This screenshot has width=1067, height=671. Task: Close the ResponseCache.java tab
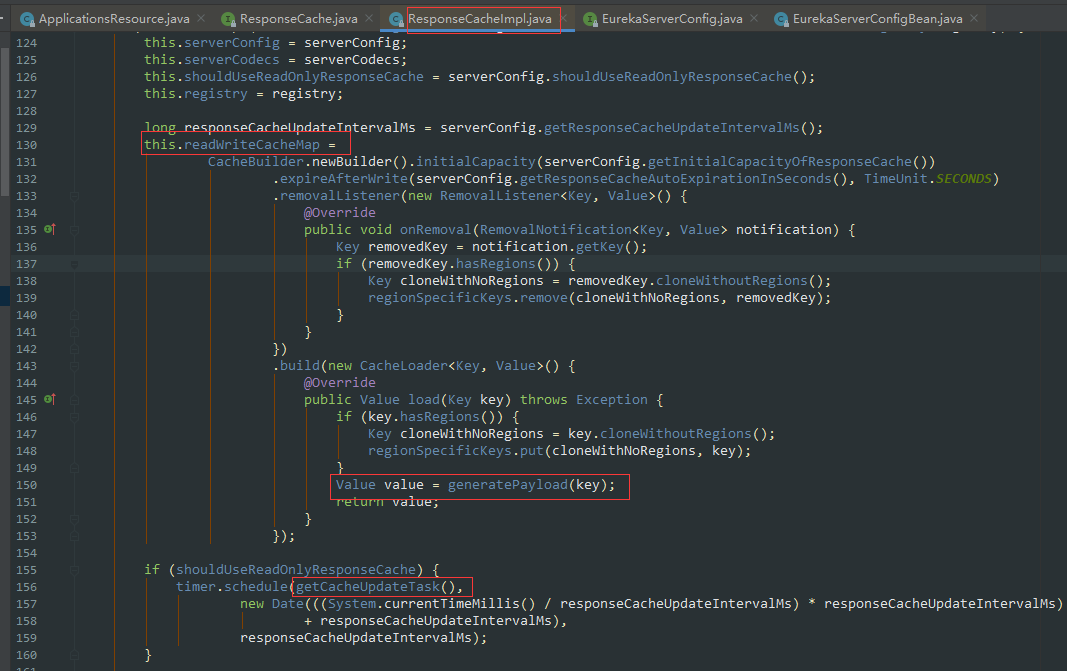click(369, 18)
